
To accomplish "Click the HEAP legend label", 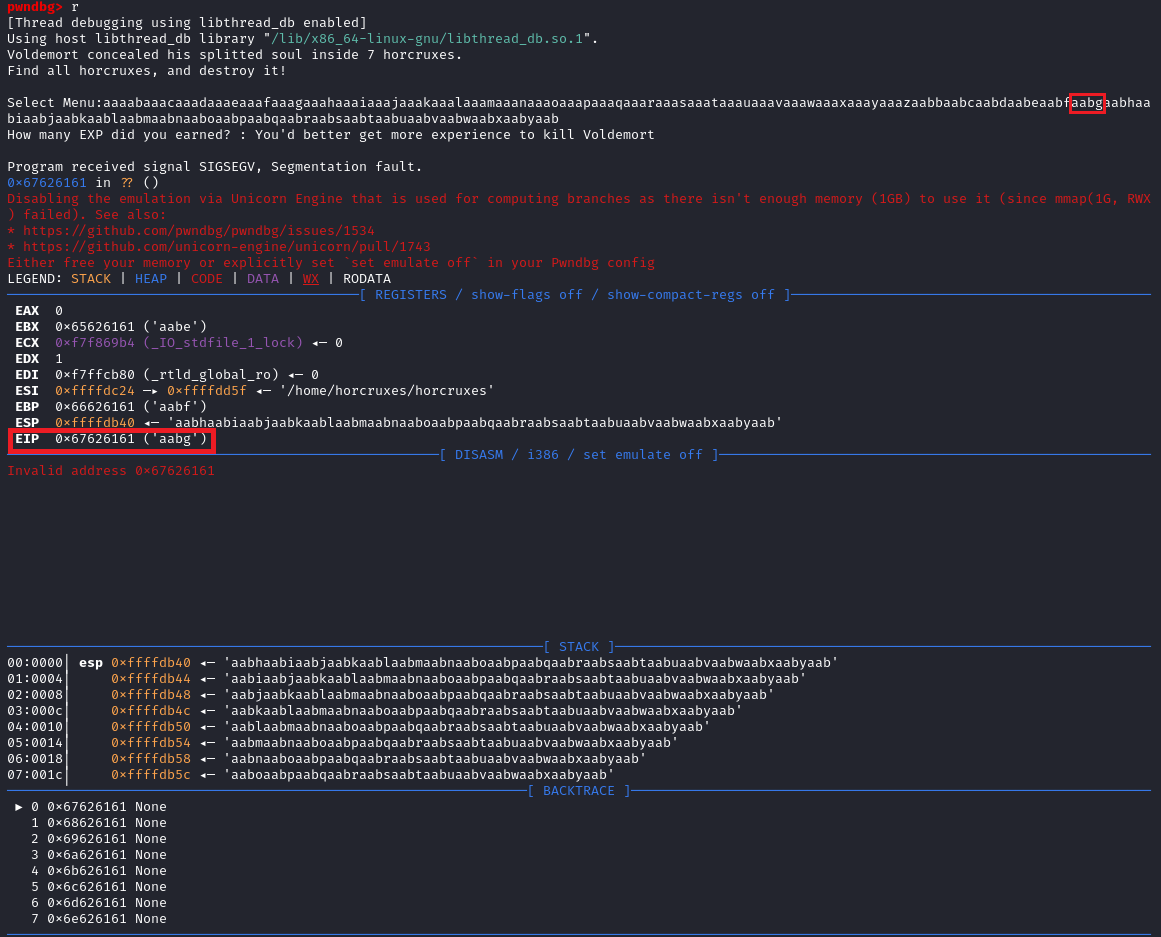I will [151, 279].
